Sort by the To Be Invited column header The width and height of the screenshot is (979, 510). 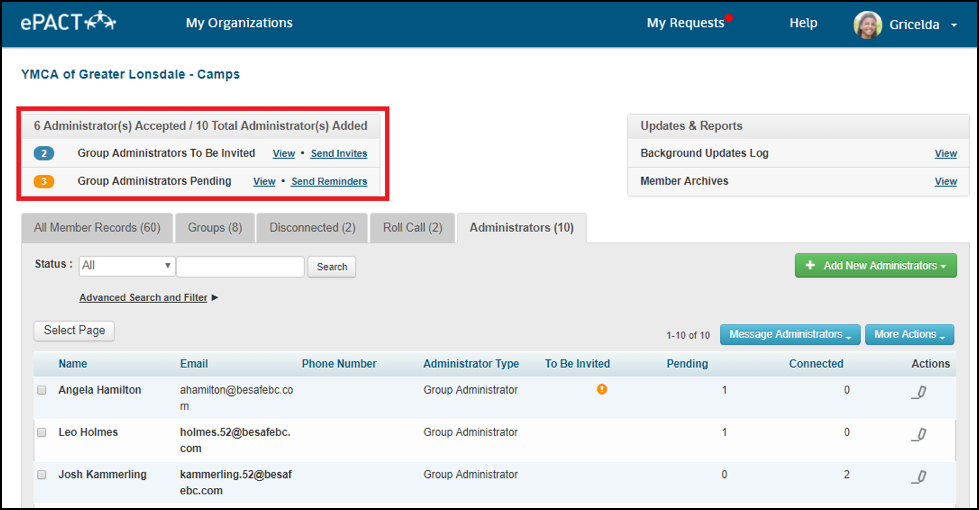[x=578, y=364]
